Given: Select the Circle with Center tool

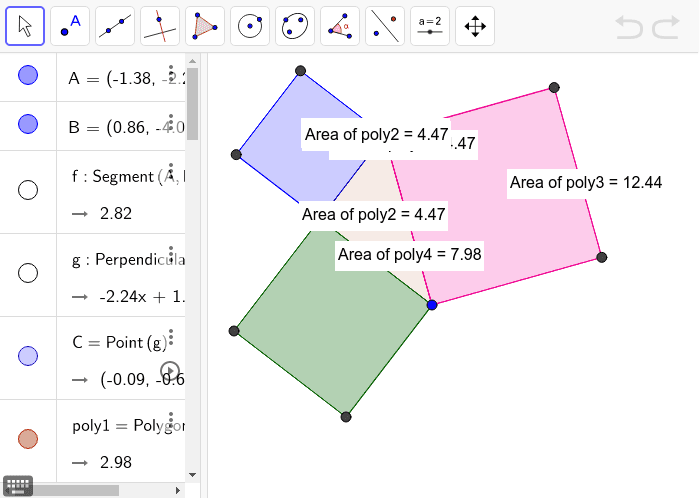Looking at the screenshot, I should [250, 26].
